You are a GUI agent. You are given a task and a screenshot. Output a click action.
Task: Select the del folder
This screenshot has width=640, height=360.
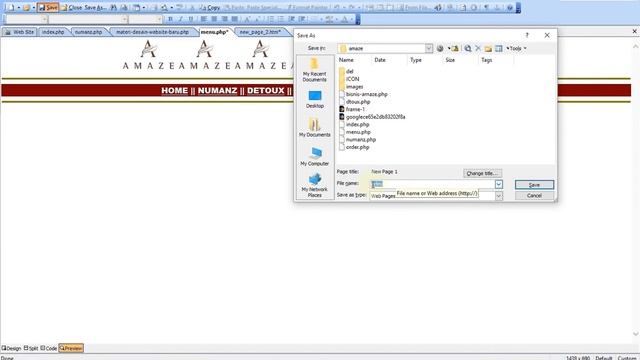(346, 71)
